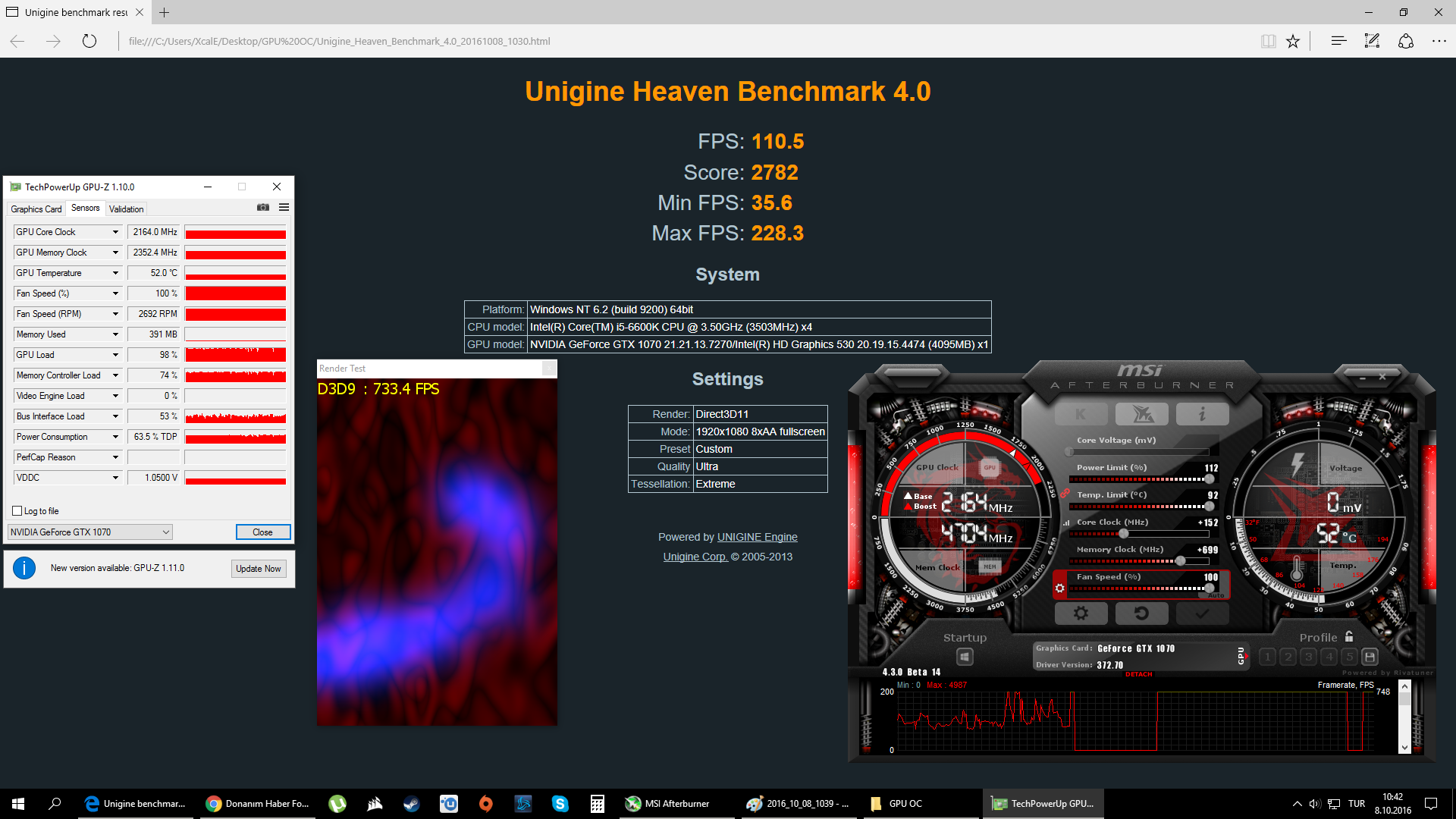Select Afterburner profile slot 5

pos(1349,657)
